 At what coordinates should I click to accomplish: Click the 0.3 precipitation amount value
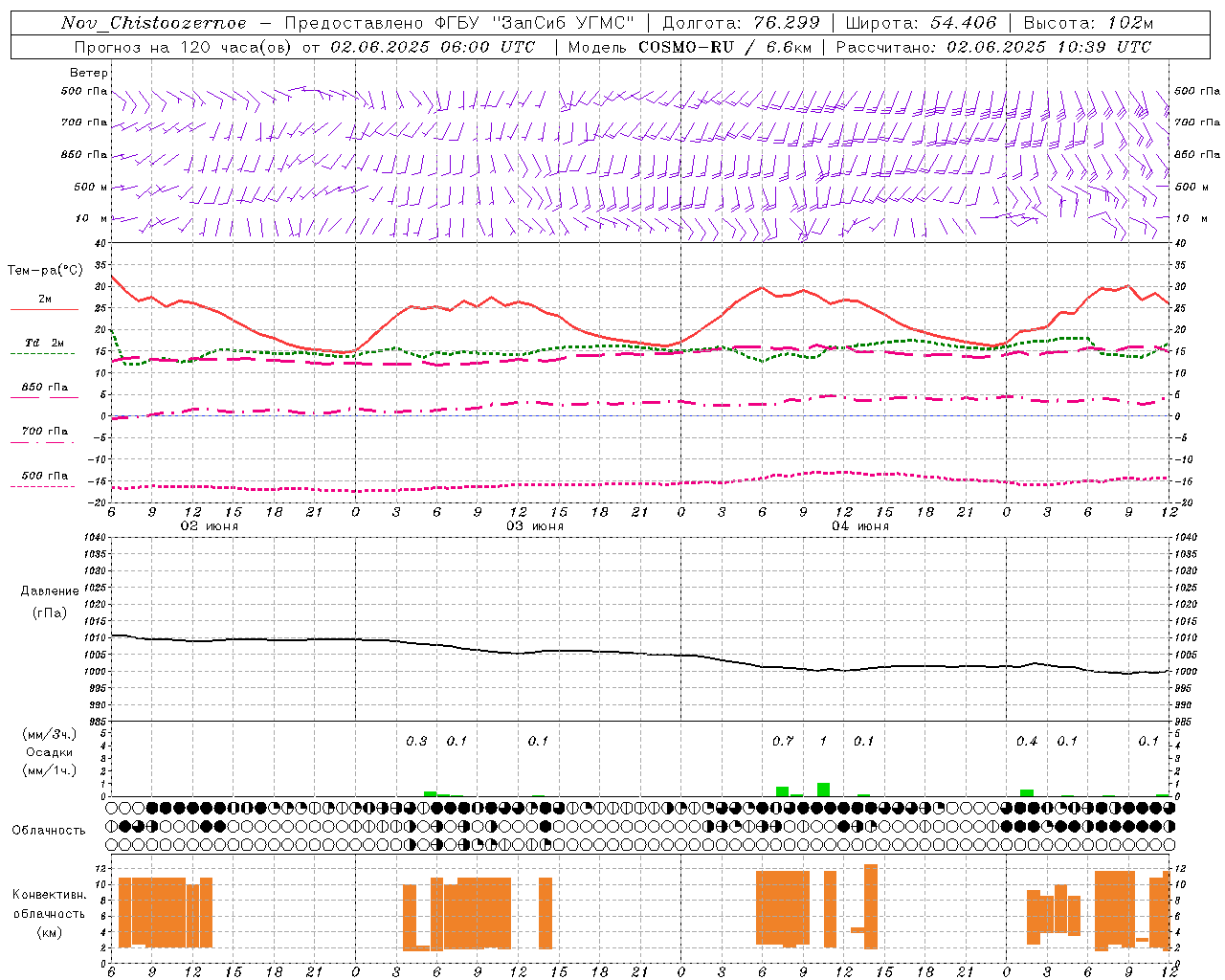click(x=416, y=741)
